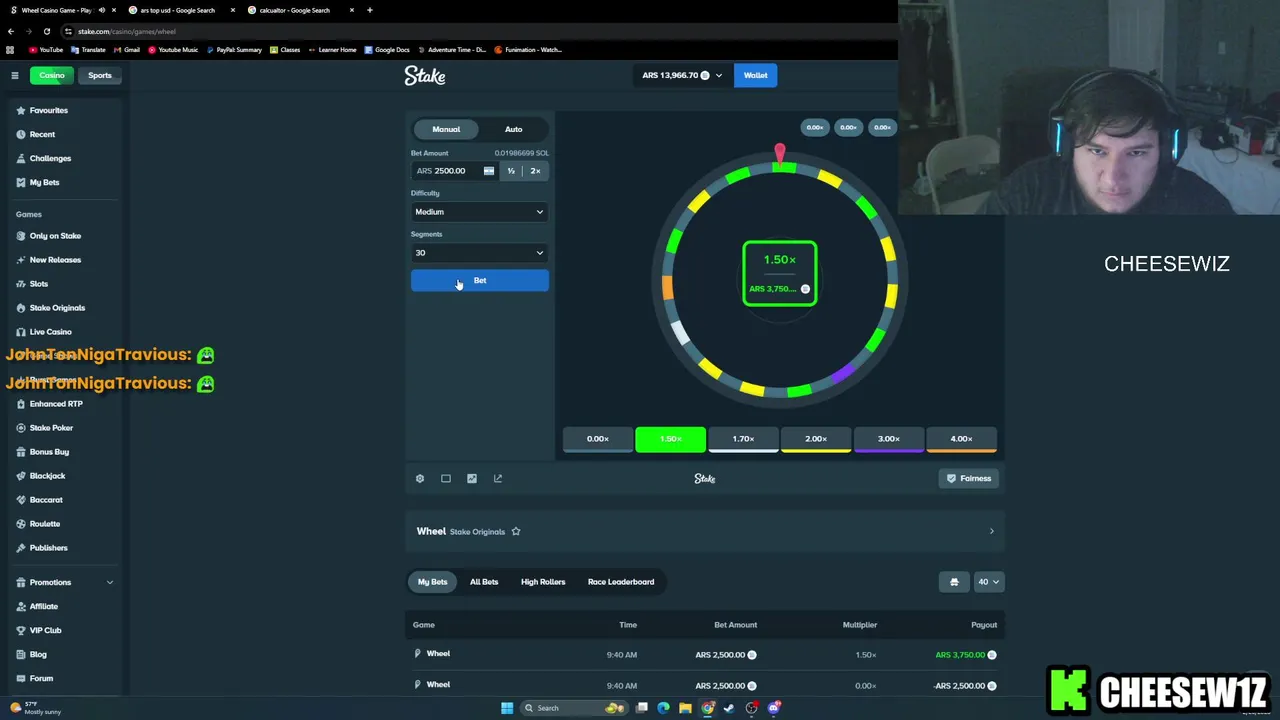Open Steam from taskbar

coord(730,708)
